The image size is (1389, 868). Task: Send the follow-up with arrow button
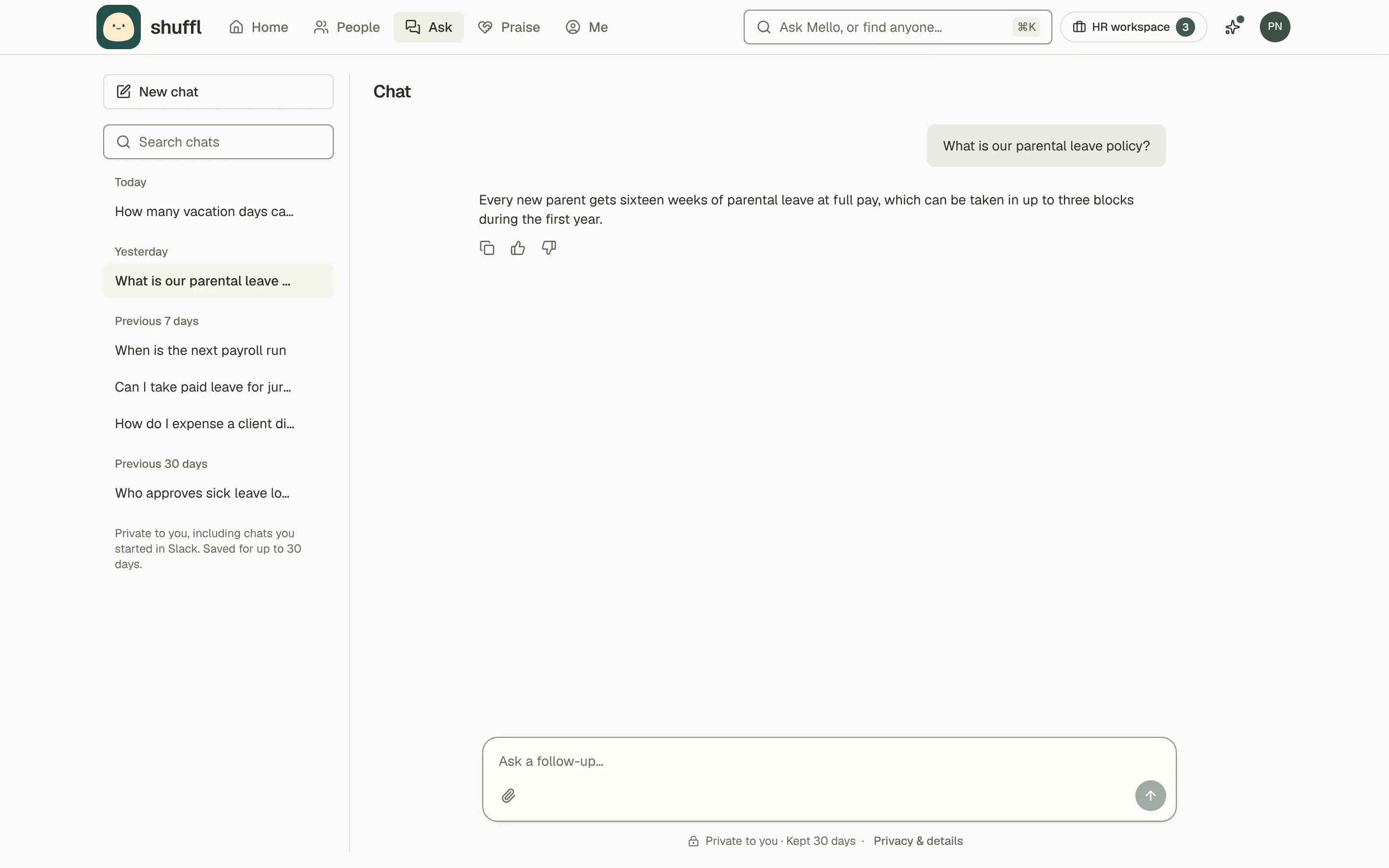1150,796
